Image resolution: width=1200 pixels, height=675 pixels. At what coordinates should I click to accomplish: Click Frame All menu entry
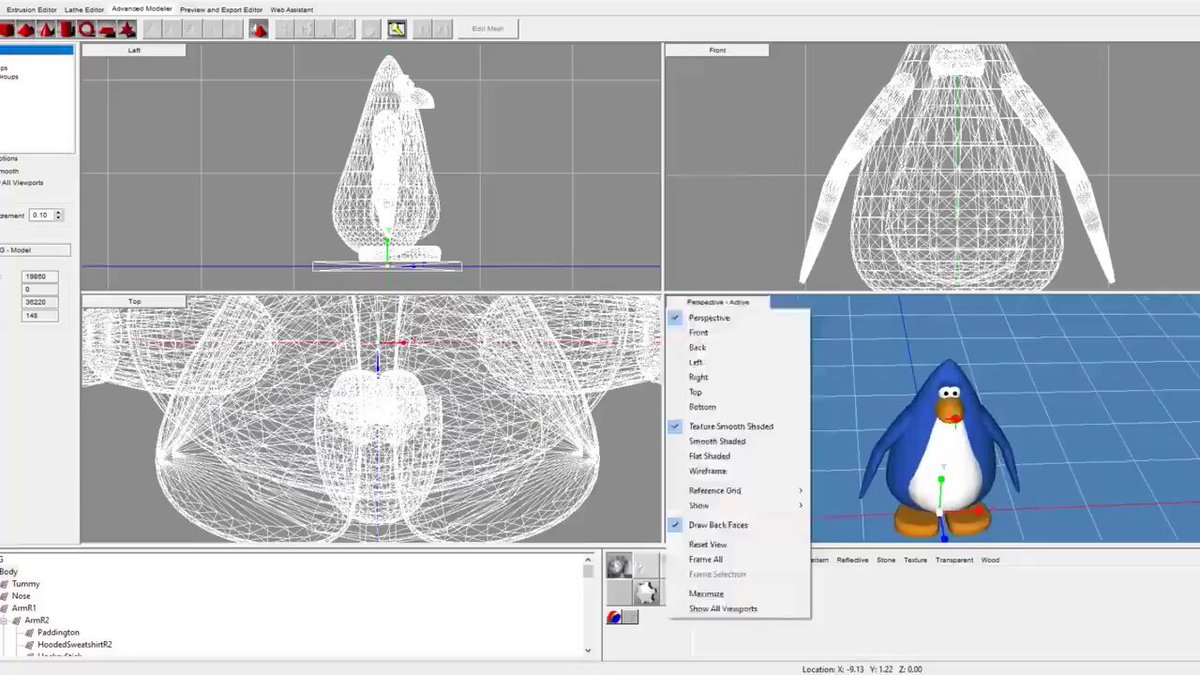click(x=705, y=560)
